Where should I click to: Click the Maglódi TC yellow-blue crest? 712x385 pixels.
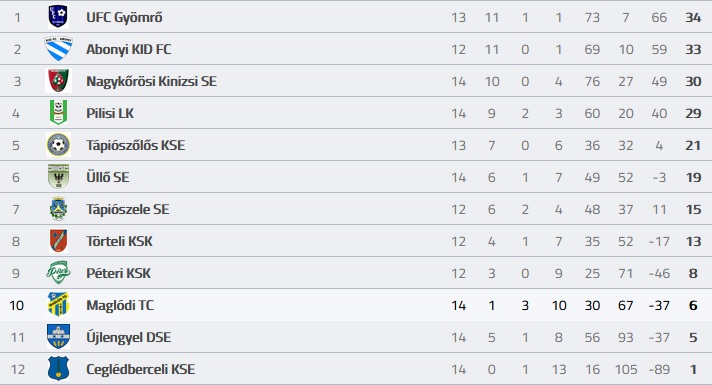pyautogui.click(x=59, y=305)
